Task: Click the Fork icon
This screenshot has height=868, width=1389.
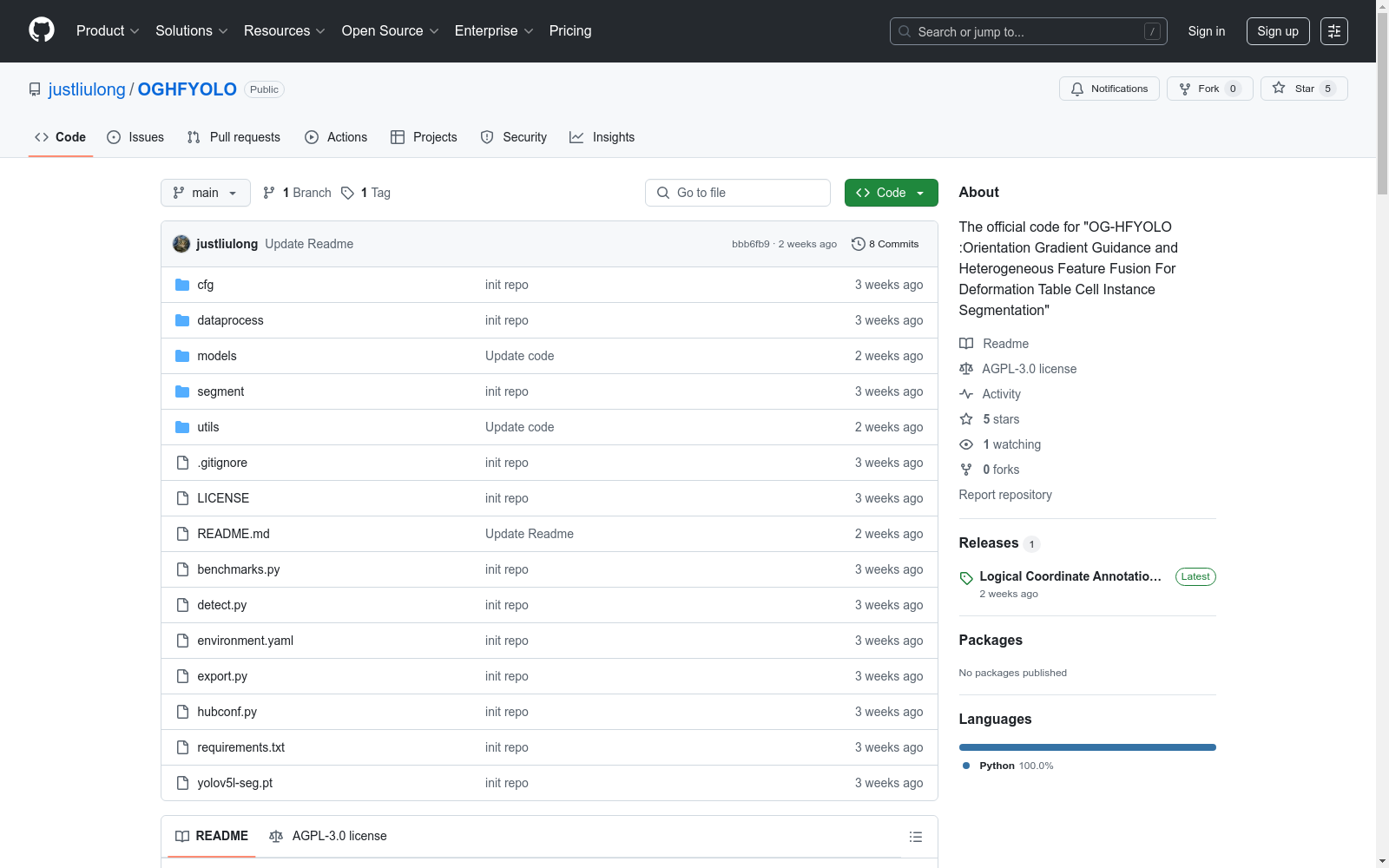Action: tap(1185, 89)
